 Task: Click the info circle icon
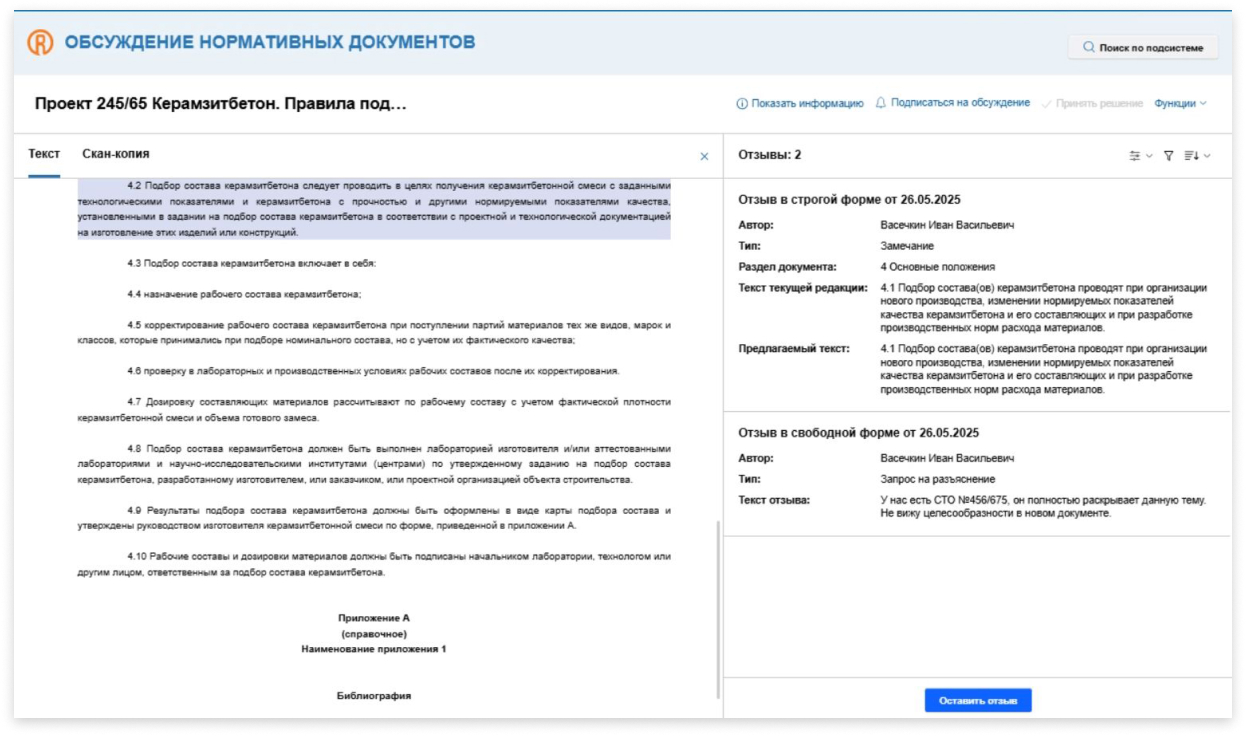(x=742, y=103)
